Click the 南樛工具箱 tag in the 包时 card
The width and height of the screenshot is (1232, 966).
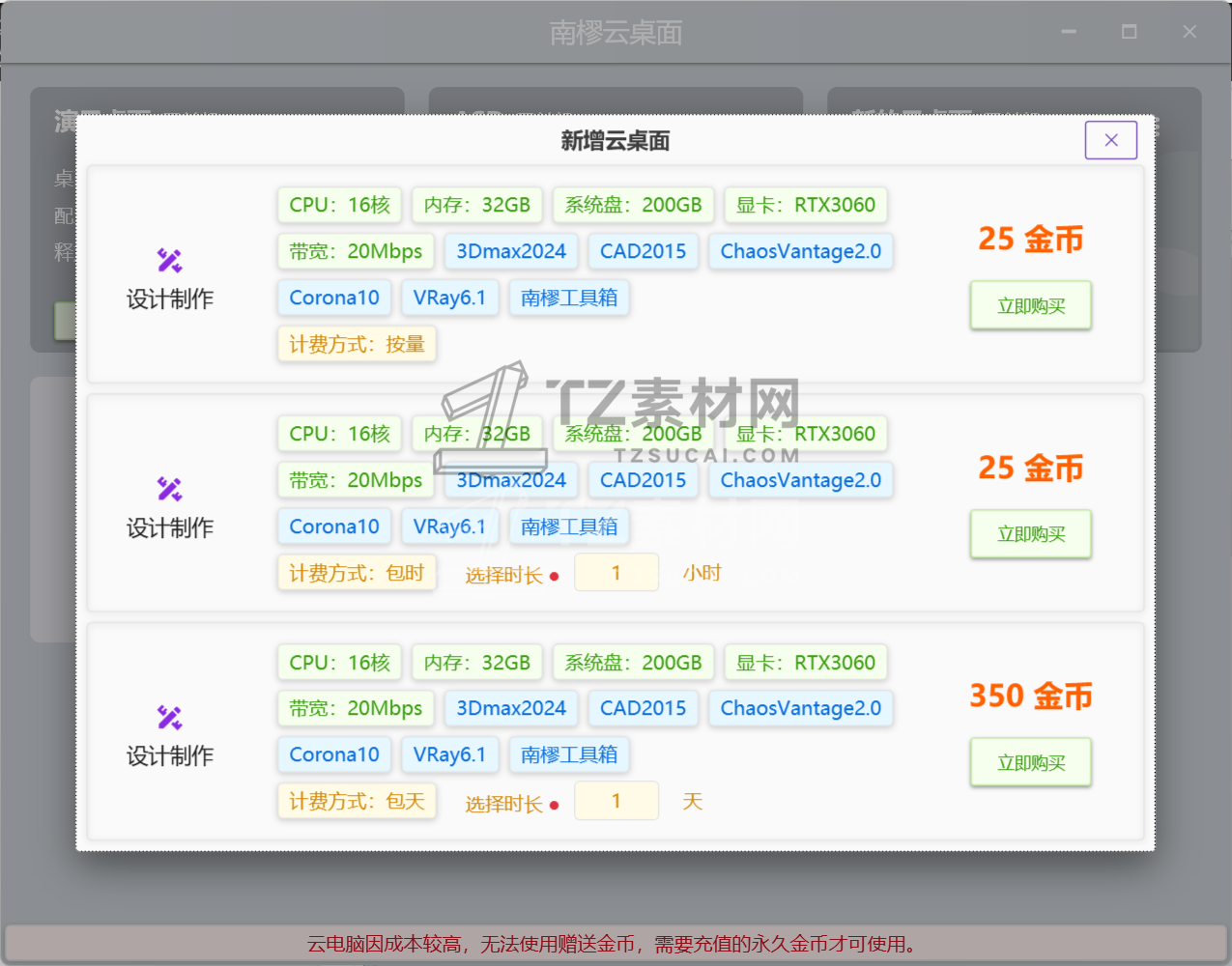(569, 526)
